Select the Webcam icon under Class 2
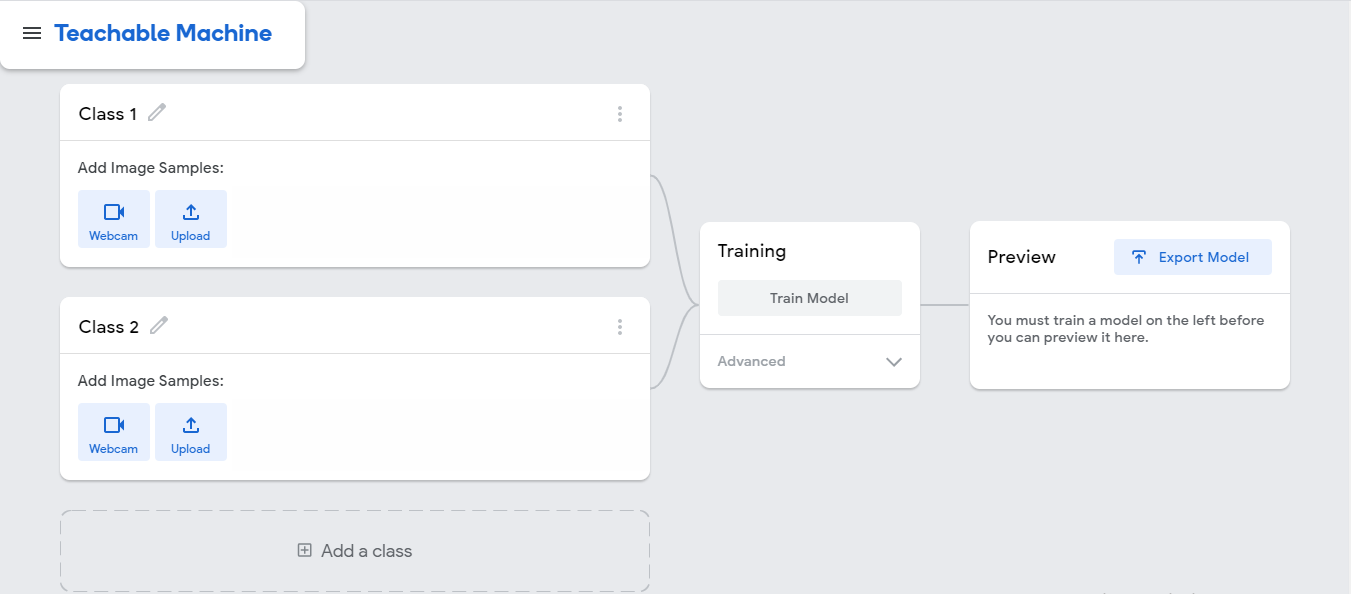The image size is (1351, 594). (x=113, y=424)
